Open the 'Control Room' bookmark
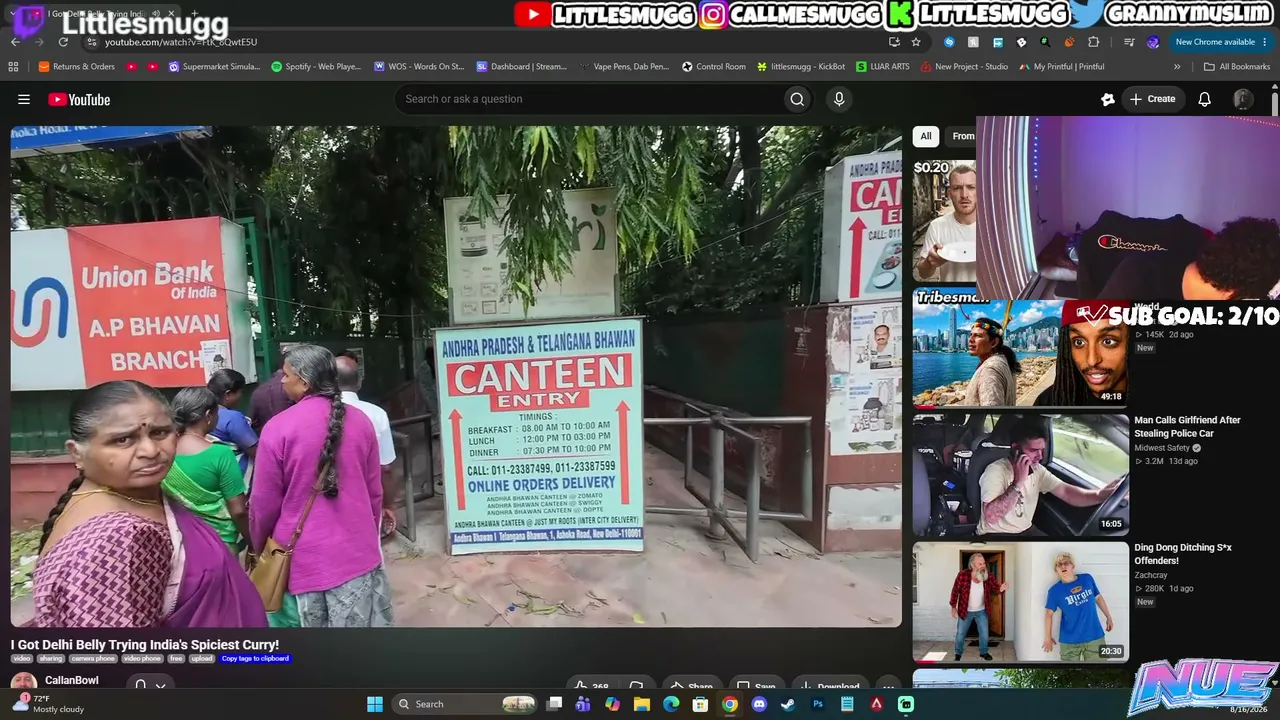 tap(714, 67)
